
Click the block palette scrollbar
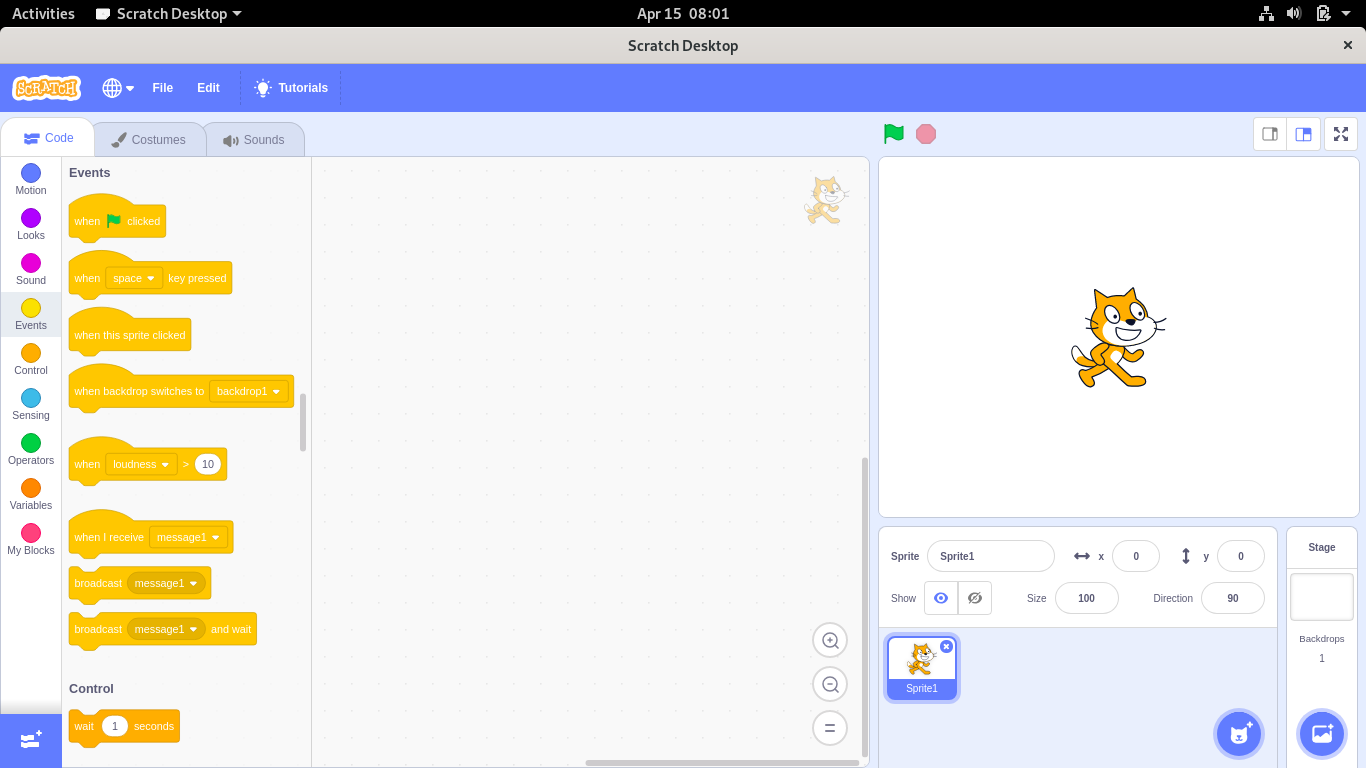(x=303, y=422)
